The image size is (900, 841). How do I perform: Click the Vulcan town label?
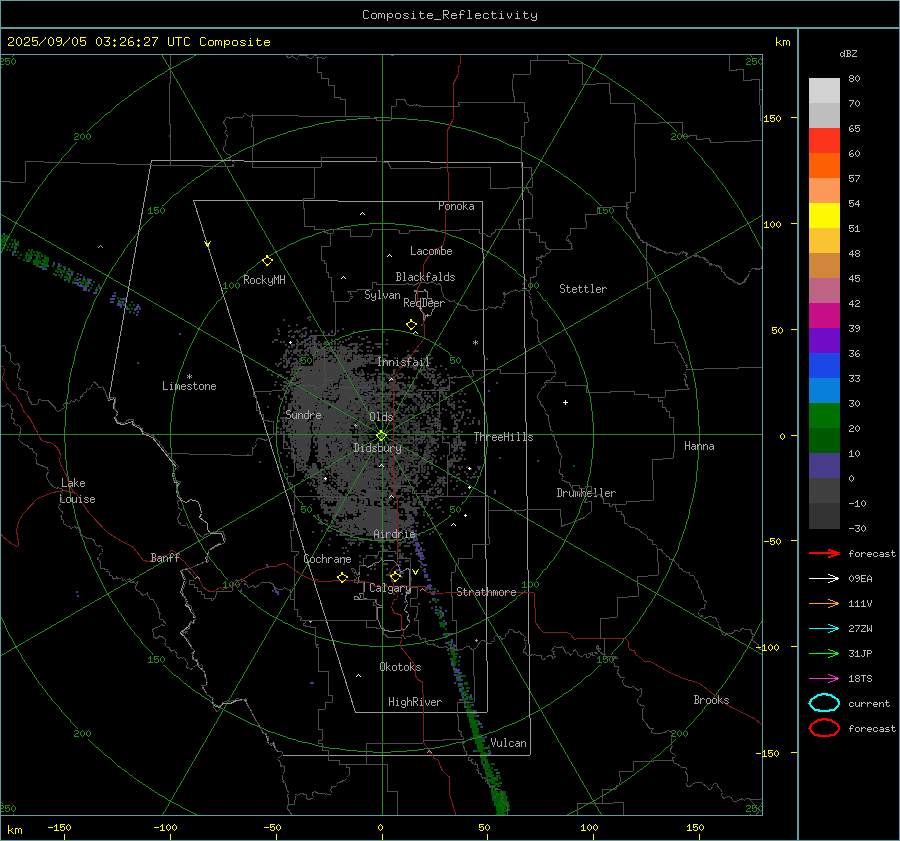click(x=508, y=743)
